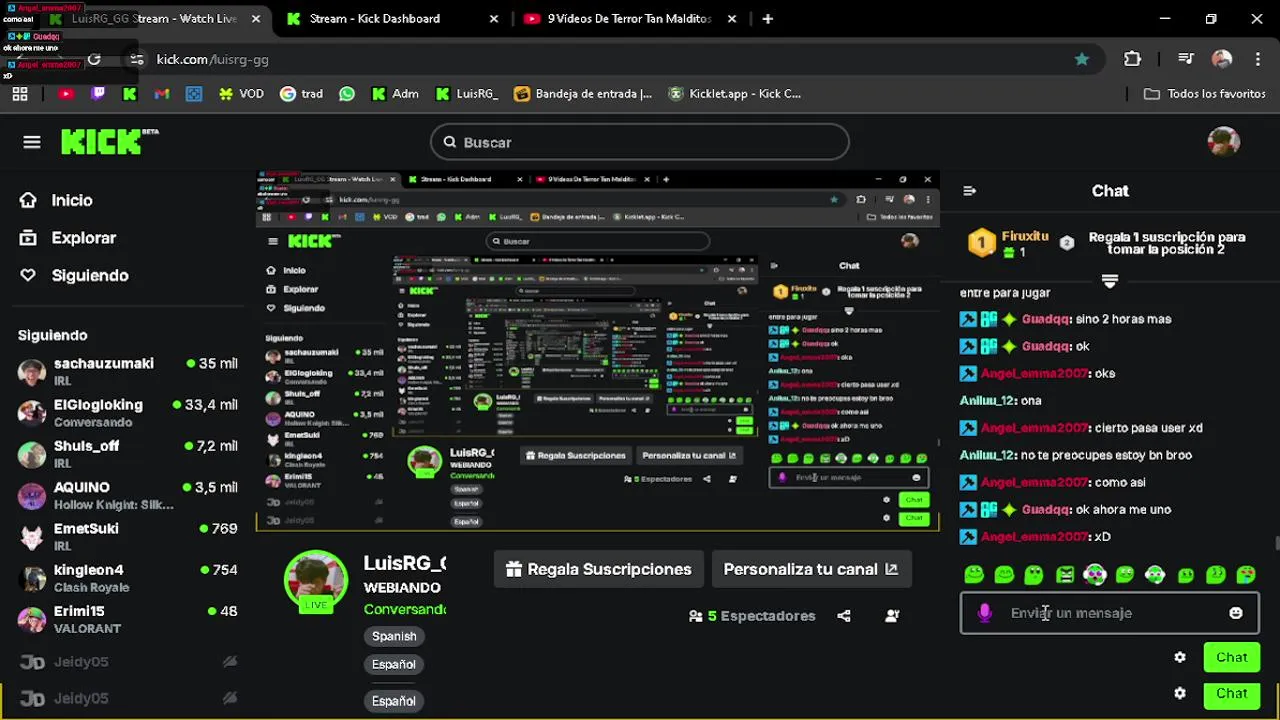The image size is (1280, 720).
Task: Open the Twitch bookmark icon
Action: coord(98,94)
